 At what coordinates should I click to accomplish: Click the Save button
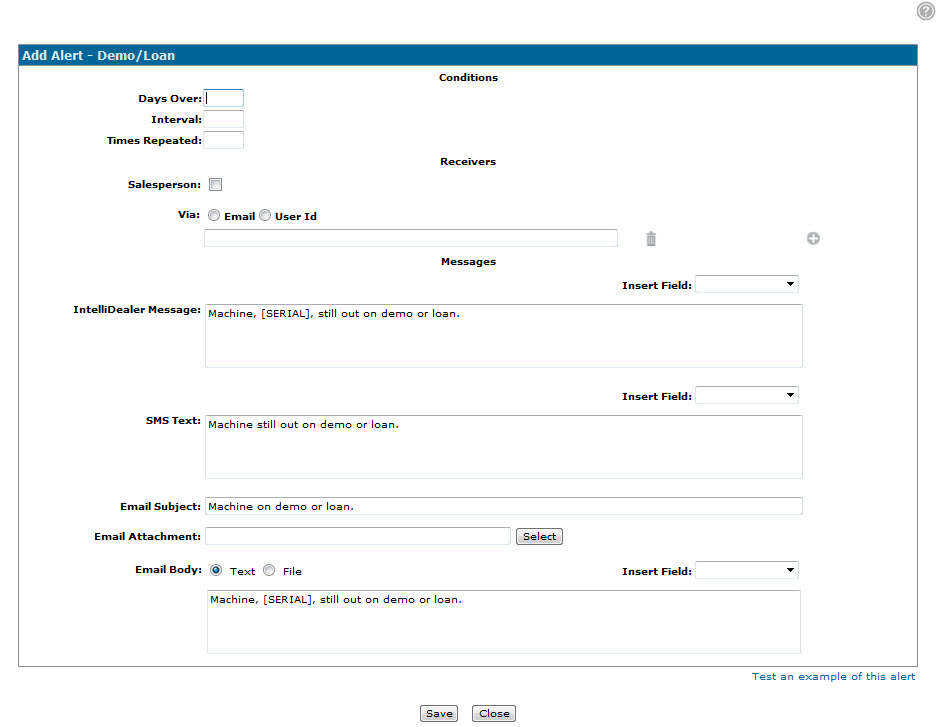(x=439, y=713)
